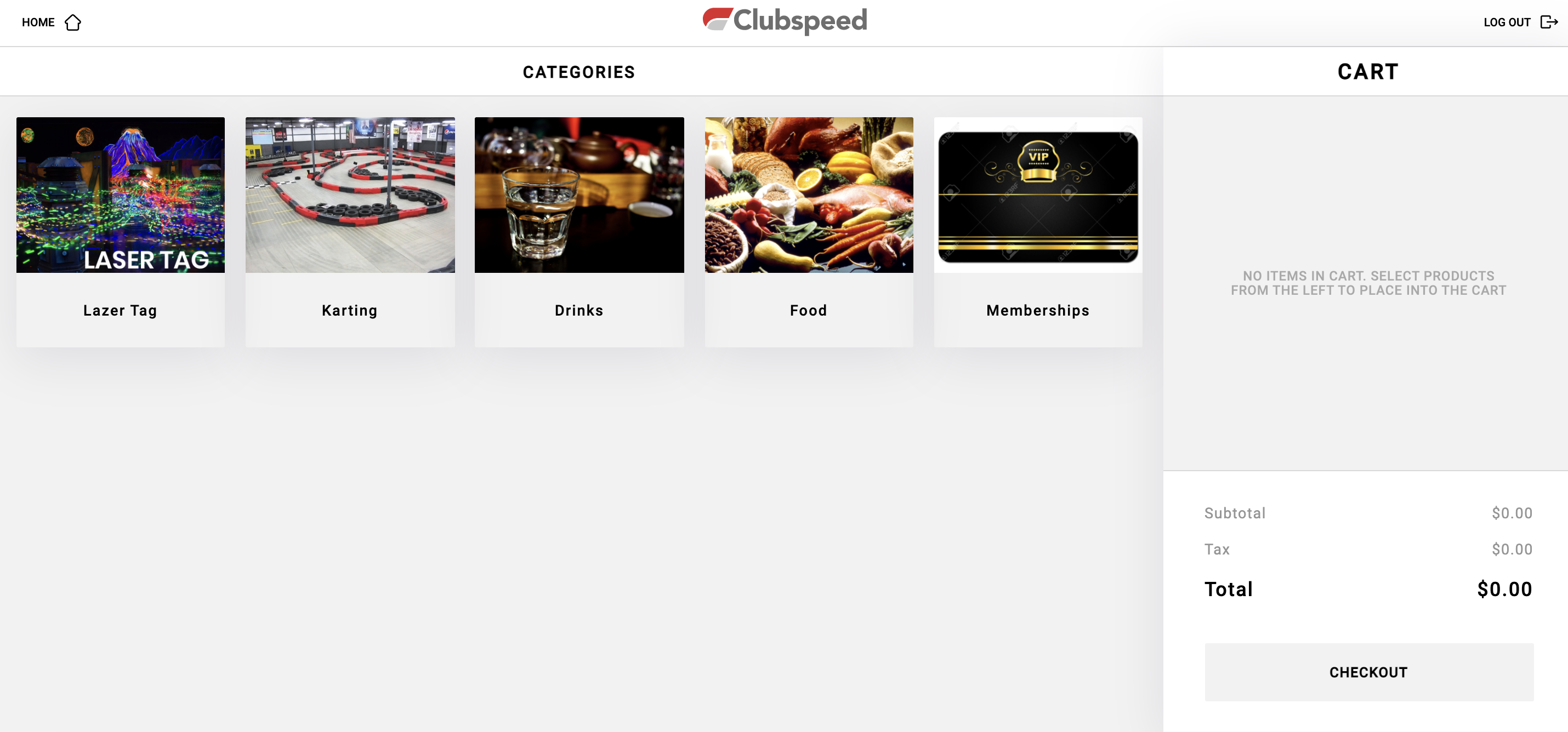The image size is (1568, 732).
Task: Open the Karting track thumbnail
Action: click(x=350, y=195)
